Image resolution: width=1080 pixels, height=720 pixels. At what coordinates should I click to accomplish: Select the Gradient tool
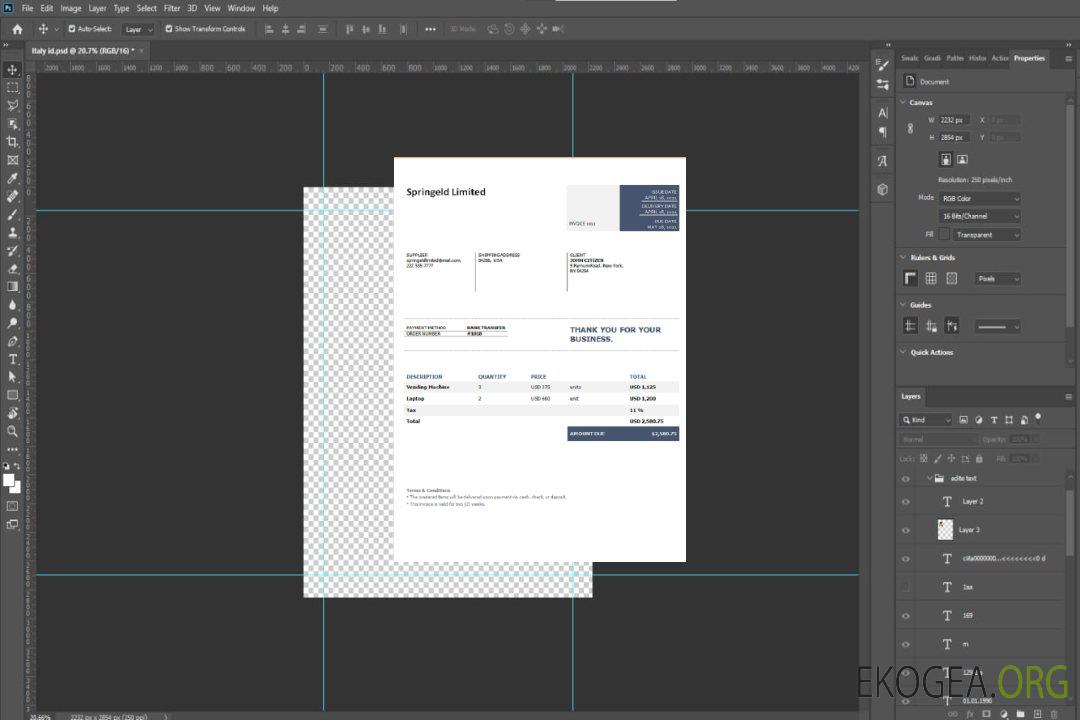pyautogui.click(x=12, y=287)
